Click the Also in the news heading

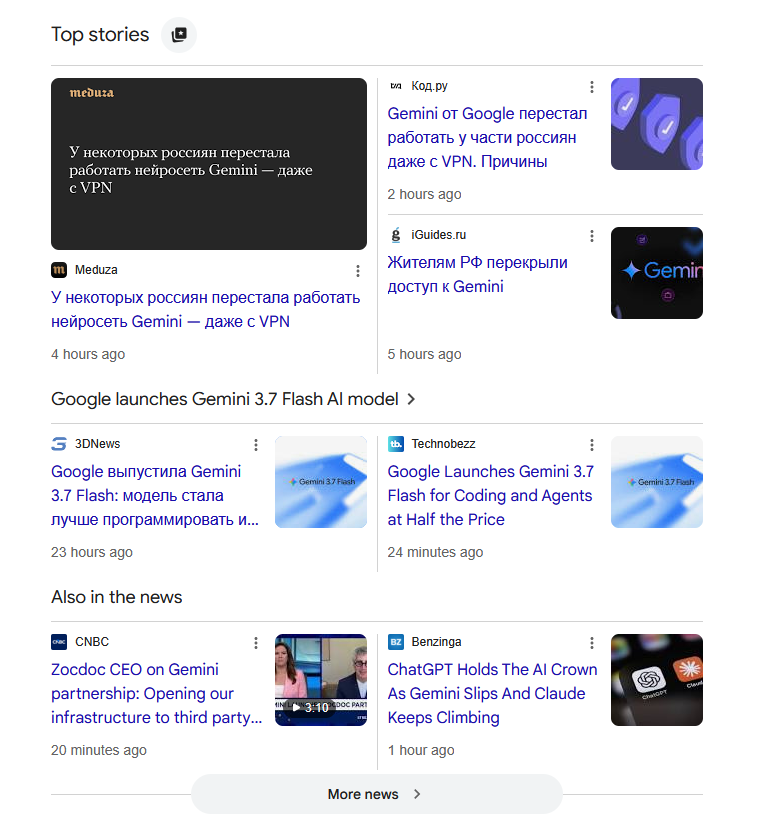[x=116, y=597]
